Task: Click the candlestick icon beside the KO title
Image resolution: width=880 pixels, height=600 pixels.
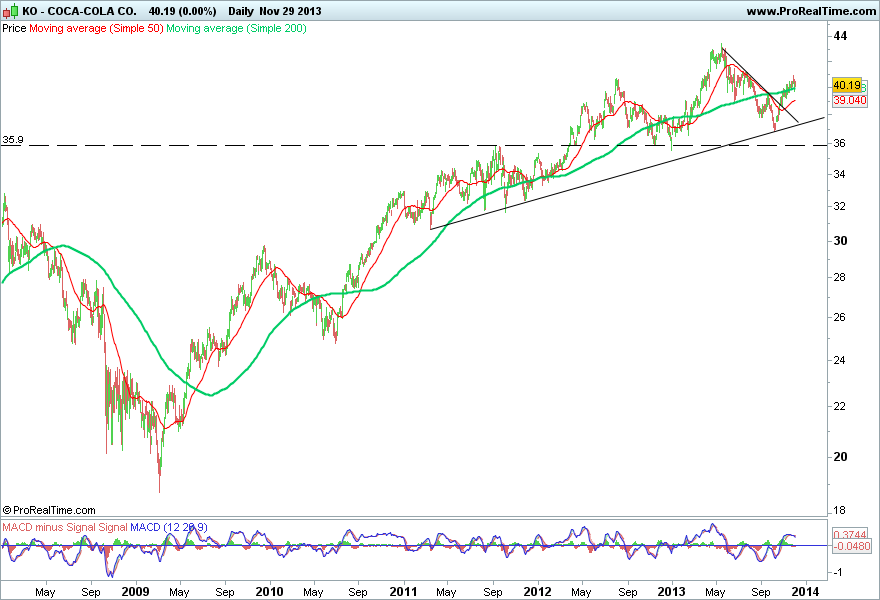Action: 11,11
